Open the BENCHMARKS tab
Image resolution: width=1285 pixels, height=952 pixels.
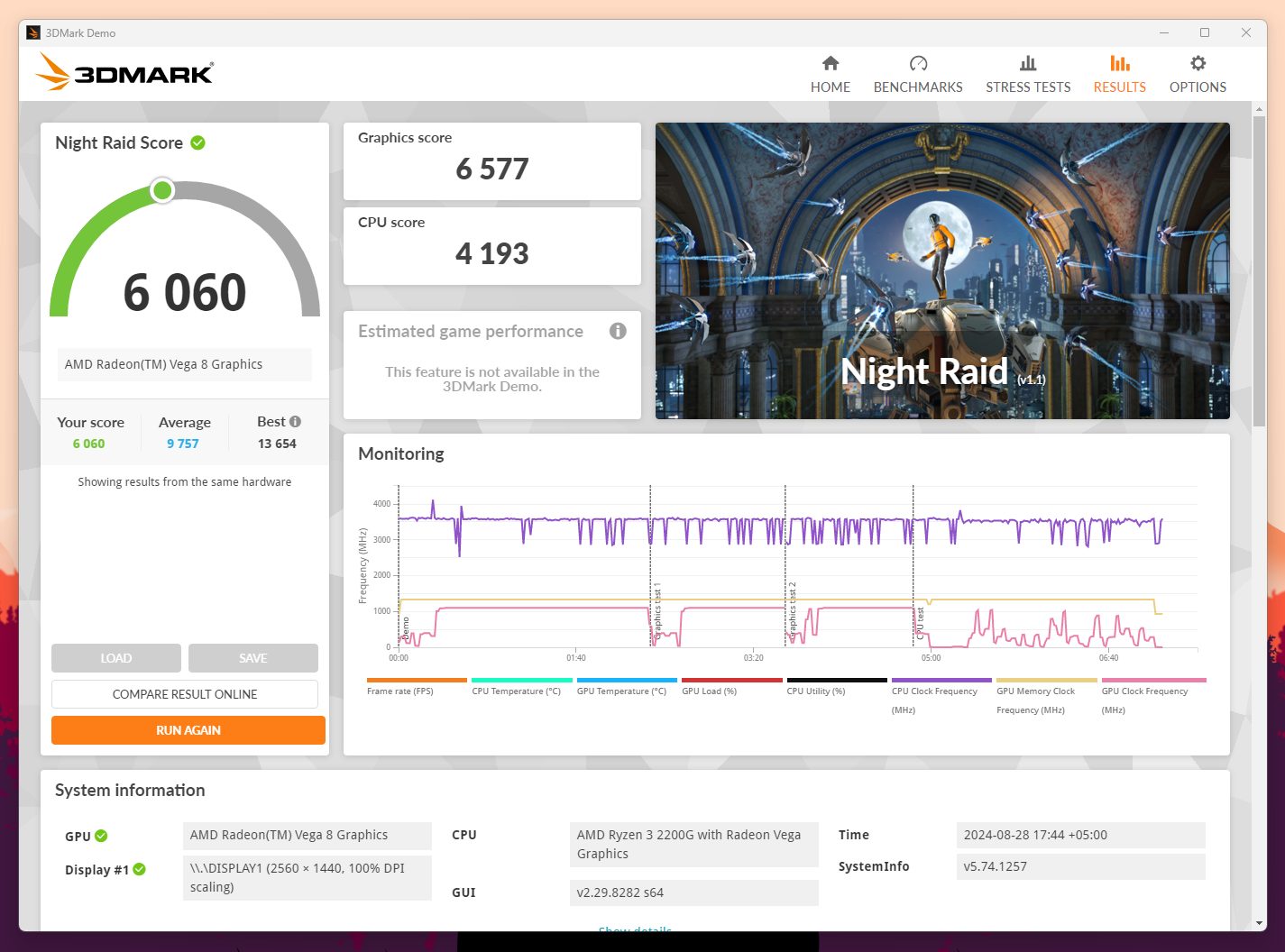tap(918, 74)
